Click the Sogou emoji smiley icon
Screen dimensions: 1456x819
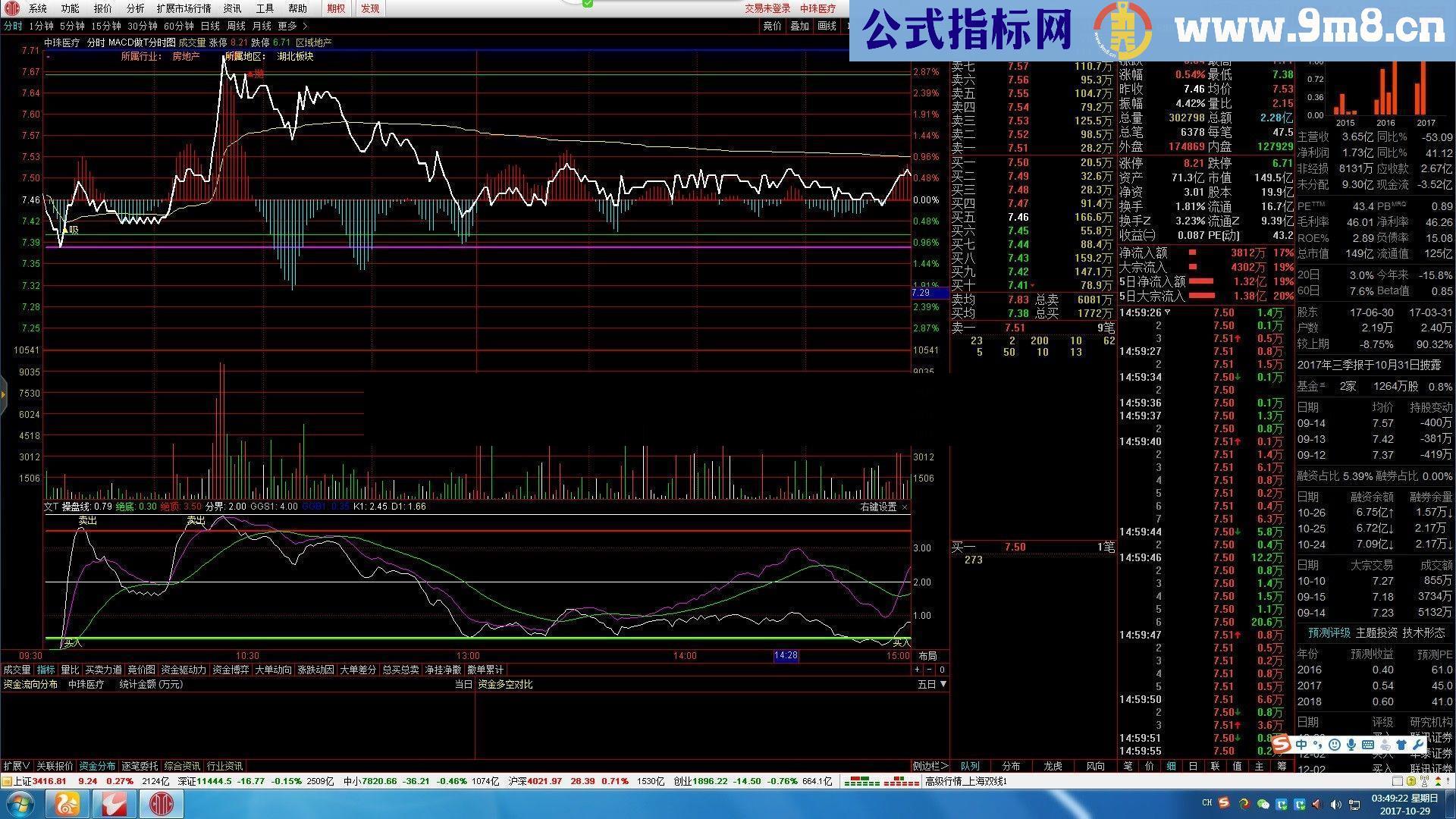pos(1334,745)
